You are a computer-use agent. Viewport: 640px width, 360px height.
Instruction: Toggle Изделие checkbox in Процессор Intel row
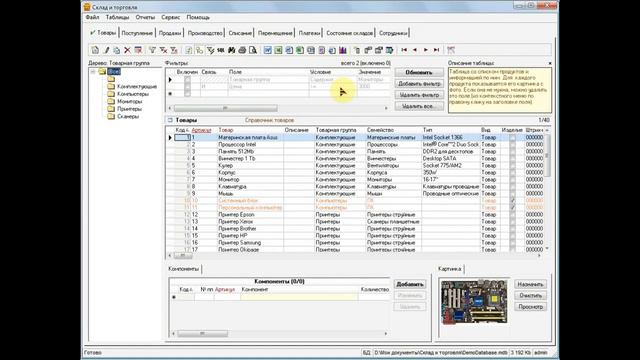512,144
